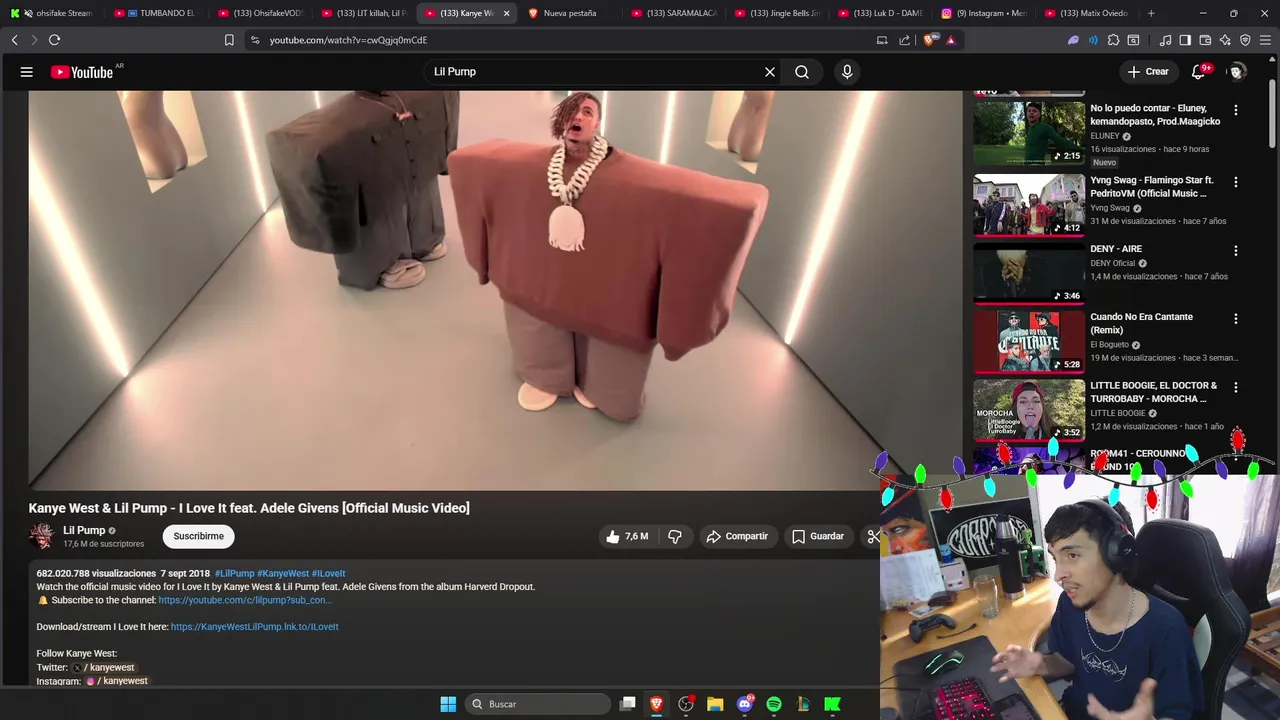
Task: Toggle the browser sidebar panel
Action: pyautogui.click(x=1185, y=40)
